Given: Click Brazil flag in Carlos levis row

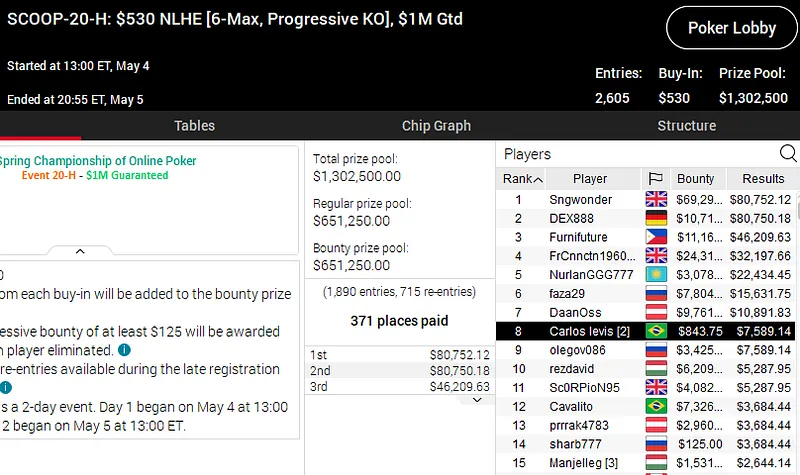Looking at the screenshot, I should point(656,331).
